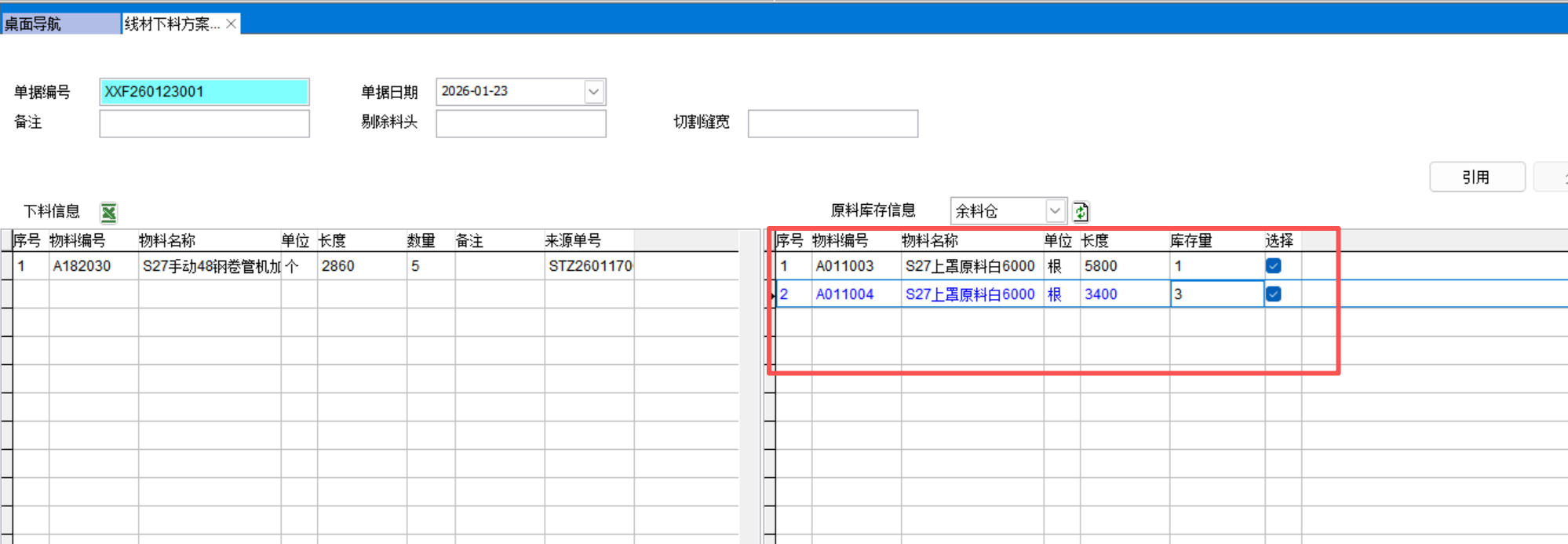
Task: Click the 单据编号 field showing XXF260123001
Action: tap(204, 92)
